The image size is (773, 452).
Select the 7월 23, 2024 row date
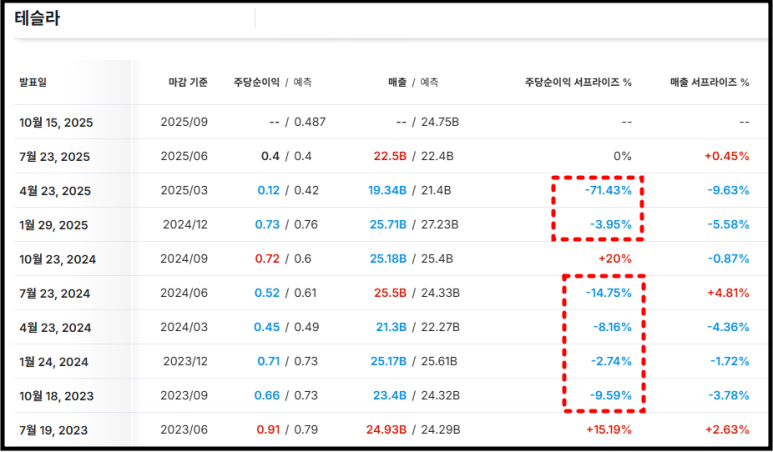click(x=55, y=294)
